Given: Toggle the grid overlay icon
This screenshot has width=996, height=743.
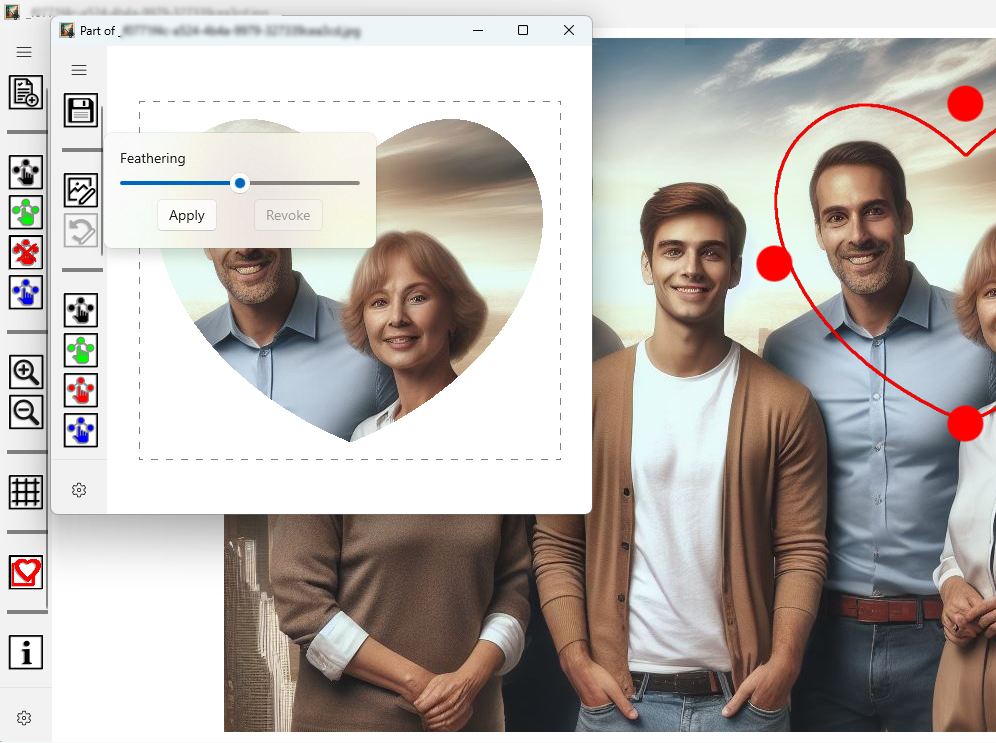Looking at the screenshot, I should (26, 491).
